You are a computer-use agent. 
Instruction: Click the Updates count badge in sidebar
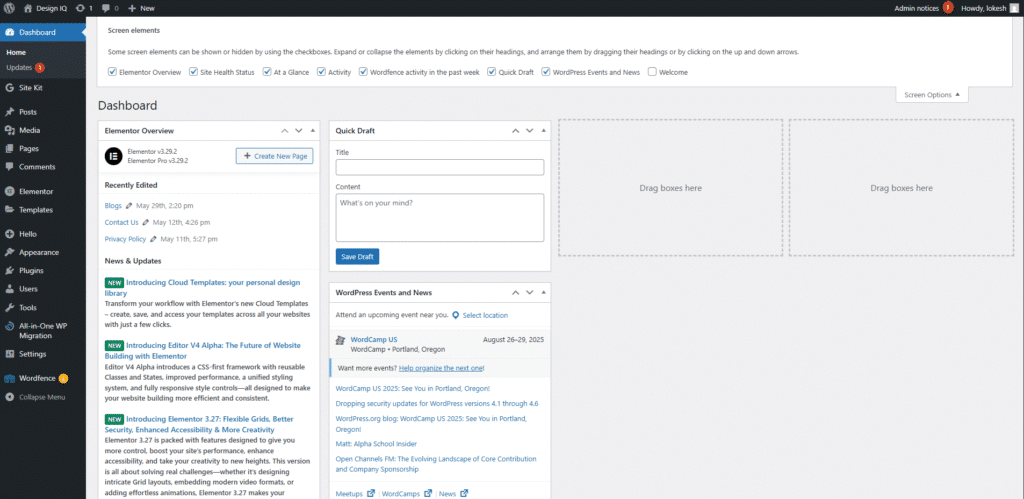click(x=40, y=67)
